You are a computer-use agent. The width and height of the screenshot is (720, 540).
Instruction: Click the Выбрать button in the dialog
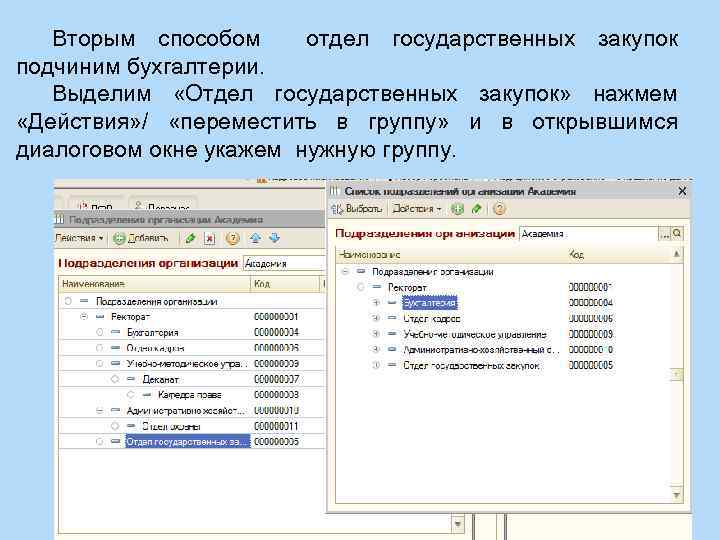[357, 209]
